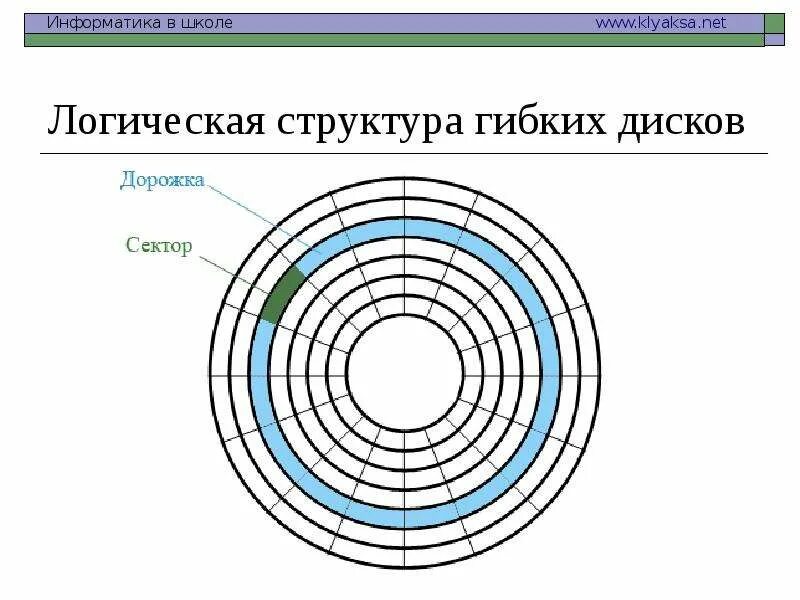Click the white central hole of the disk

[406, 373]
